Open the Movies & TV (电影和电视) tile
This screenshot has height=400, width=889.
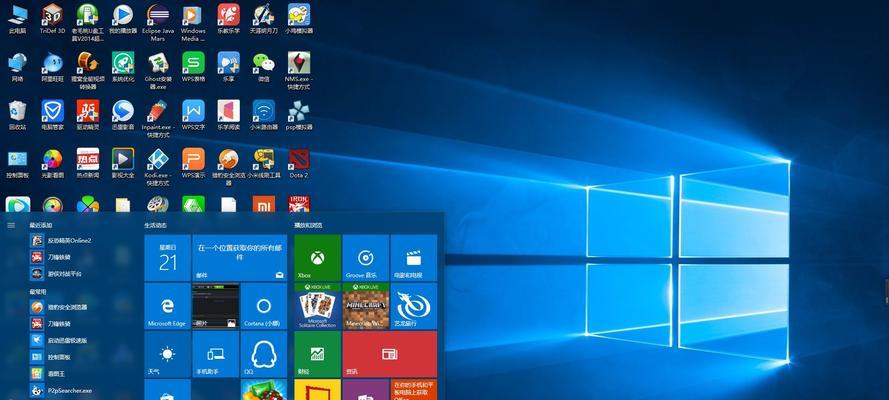tap(414, 258)
